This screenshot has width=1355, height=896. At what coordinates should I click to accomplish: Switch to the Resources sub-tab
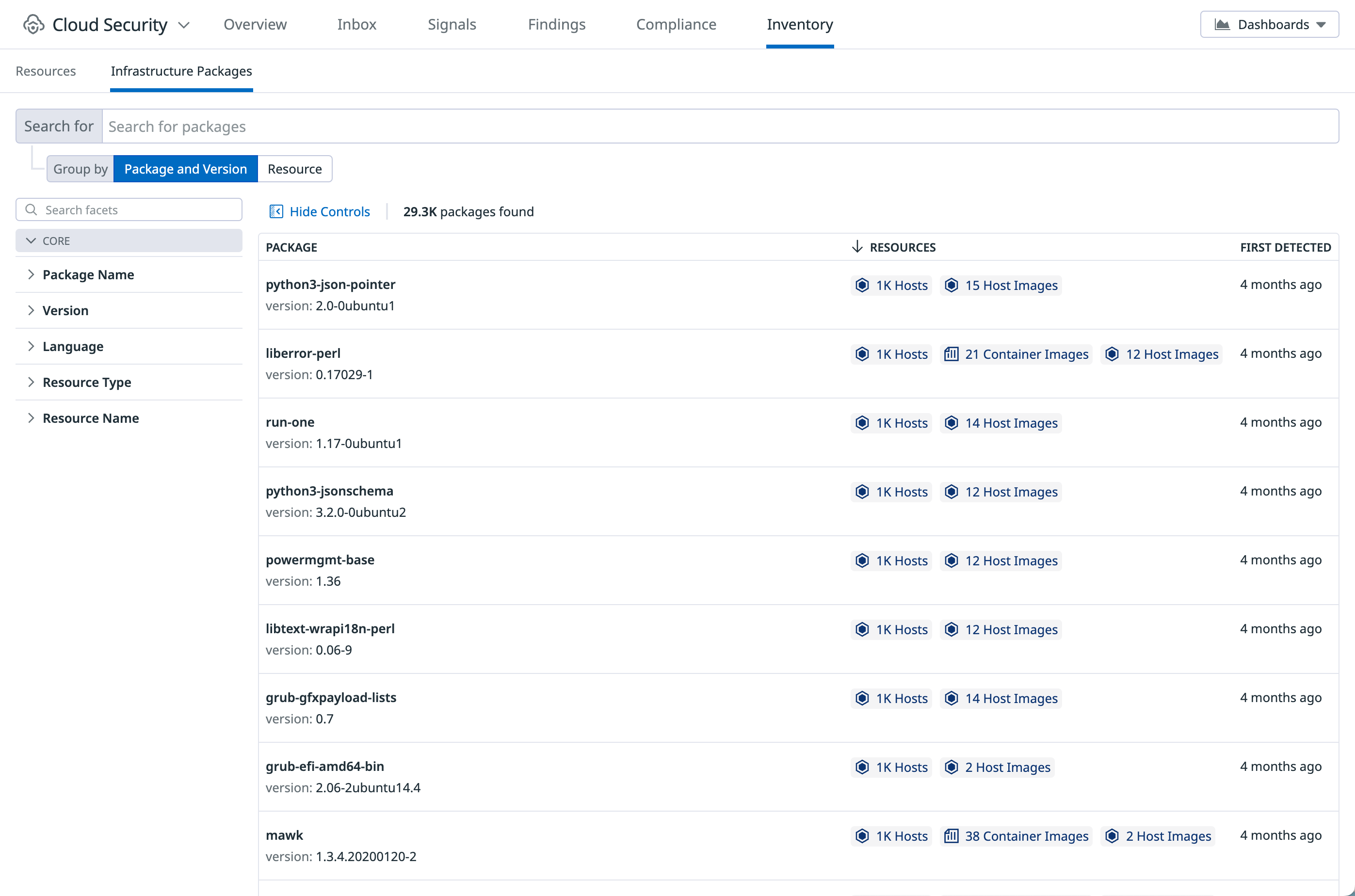pos(46,71)
